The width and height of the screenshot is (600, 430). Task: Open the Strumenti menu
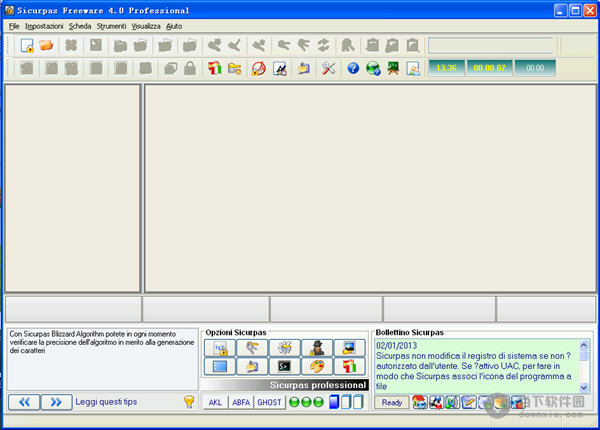pyautogui.click(x=111, y=26)
